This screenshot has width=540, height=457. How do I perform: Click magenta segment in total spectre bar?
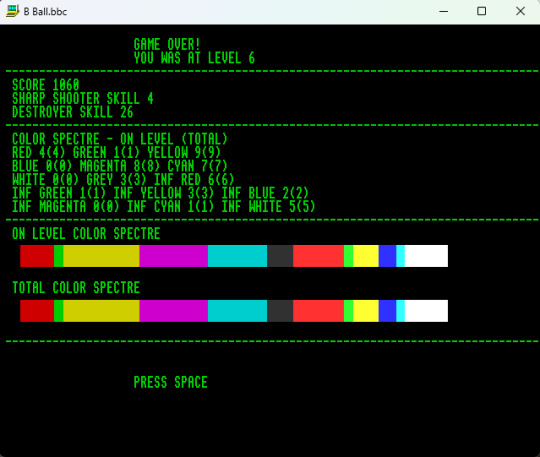point(174,311)
